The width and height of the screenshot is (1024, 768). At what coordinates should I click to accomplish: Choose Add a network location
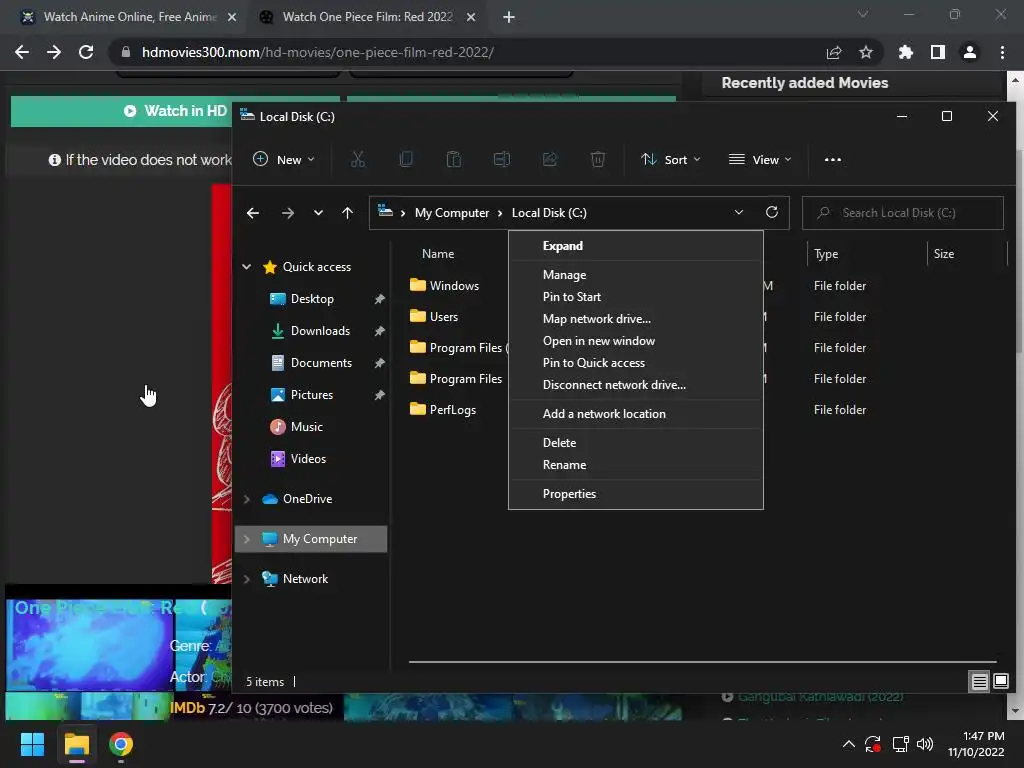(x=635, y=414)
